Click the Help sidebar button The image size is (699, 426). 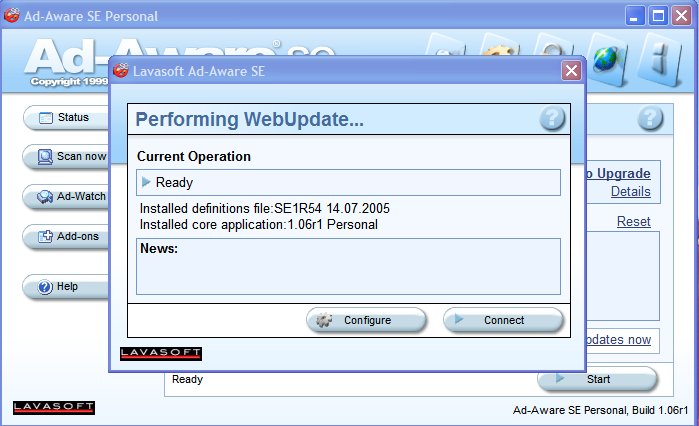66,287
